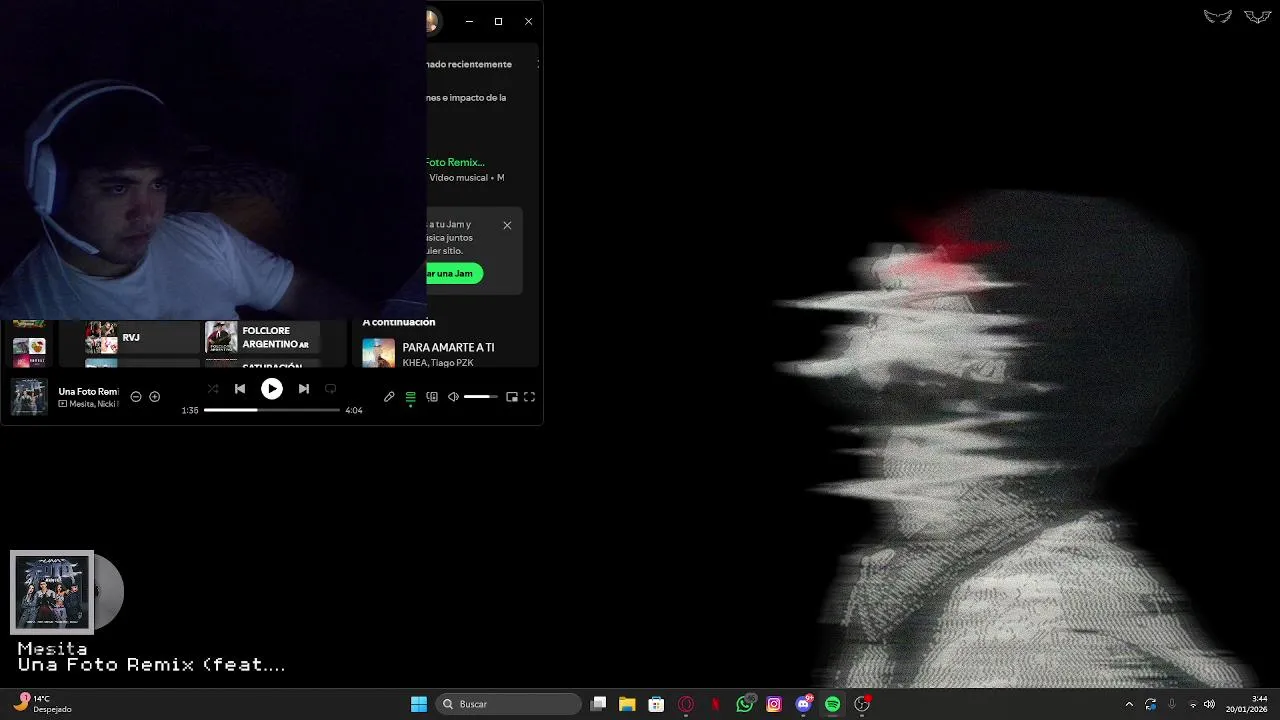
Task: Open the taskbar app with the red dot
Action: click(x=862, y=704)
